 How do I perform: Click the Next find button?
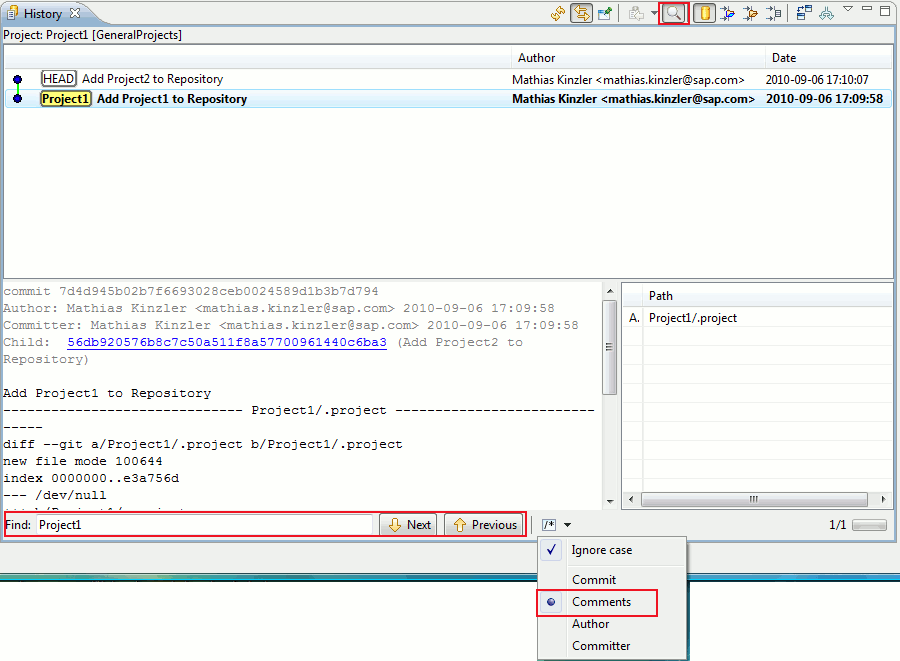coord(408,525)
